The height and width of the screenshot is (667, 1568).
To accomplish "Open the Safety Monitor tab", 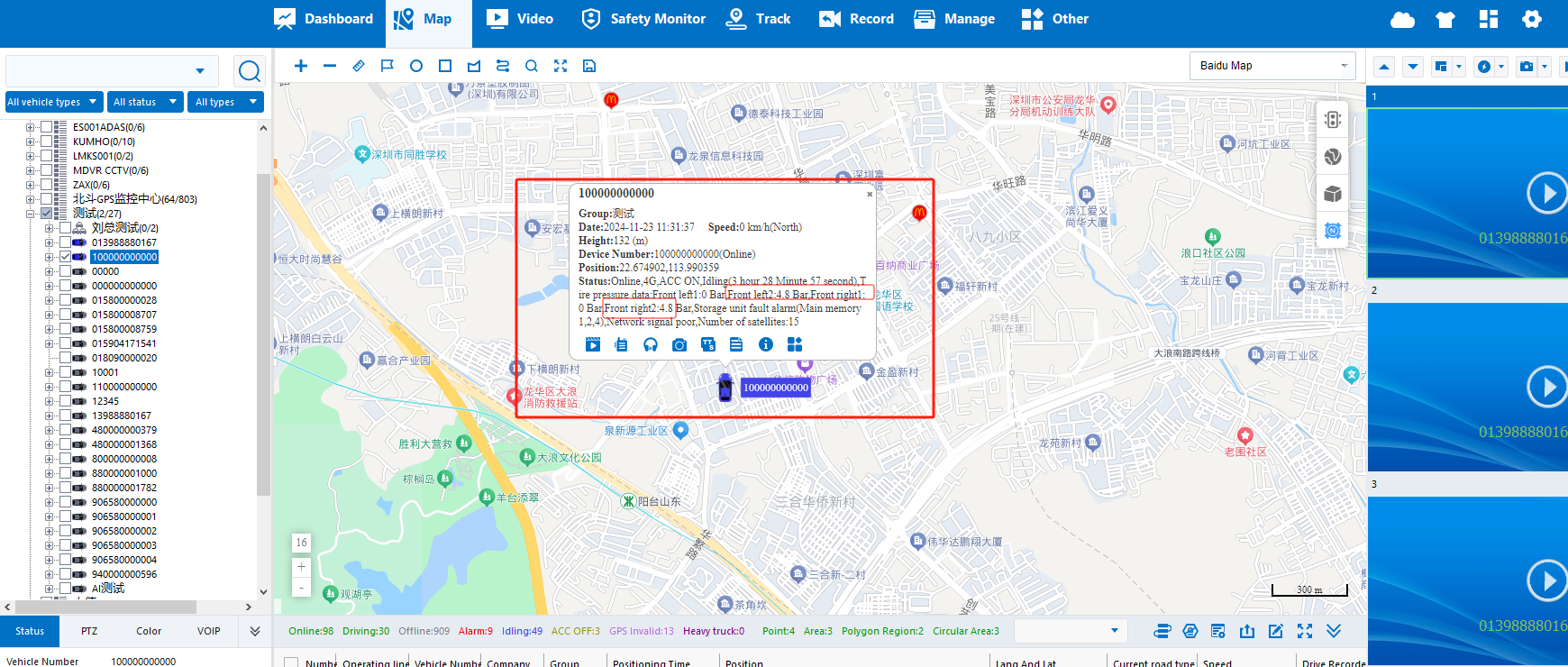I will (x=643, y=19).
